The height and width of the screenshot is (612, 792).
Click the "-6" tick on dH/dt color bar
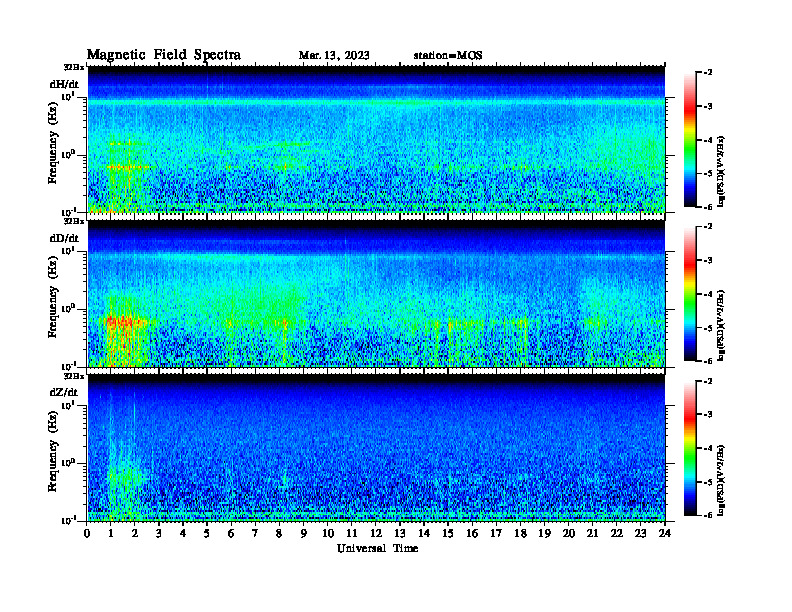point(708,207)
